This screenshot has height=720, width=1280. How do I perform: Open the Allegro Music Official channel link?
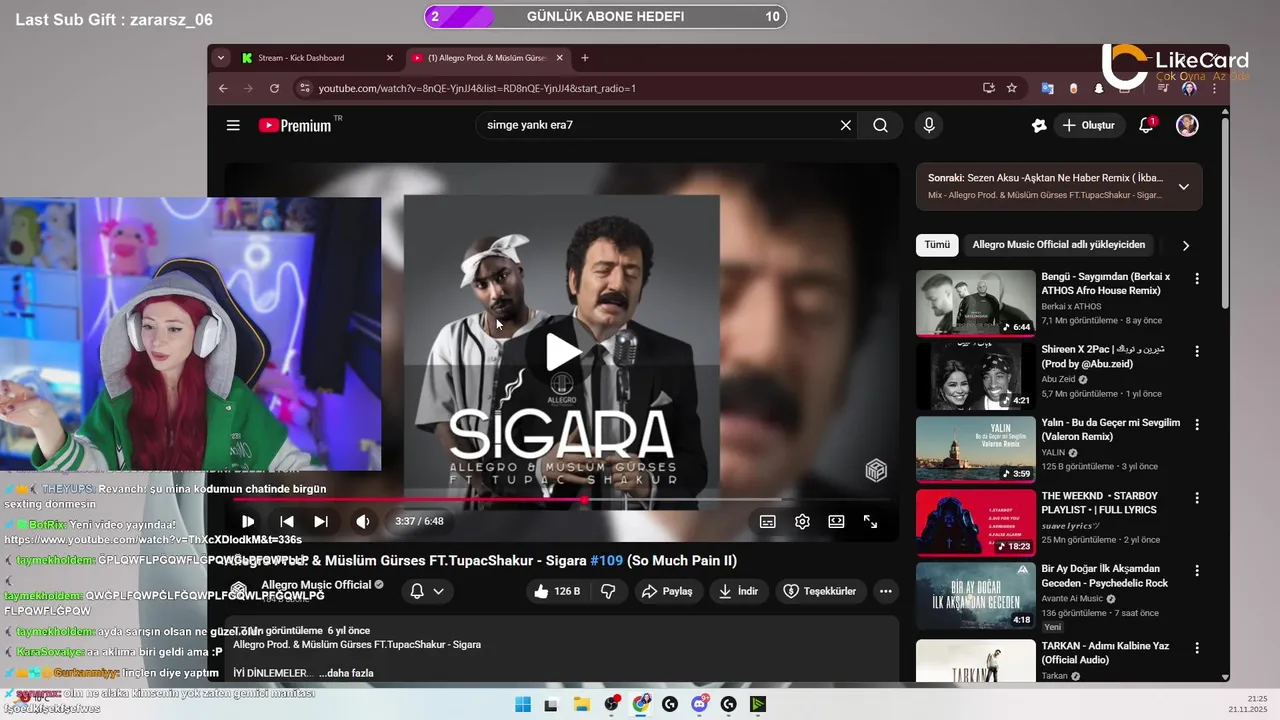tap(316, 585)
